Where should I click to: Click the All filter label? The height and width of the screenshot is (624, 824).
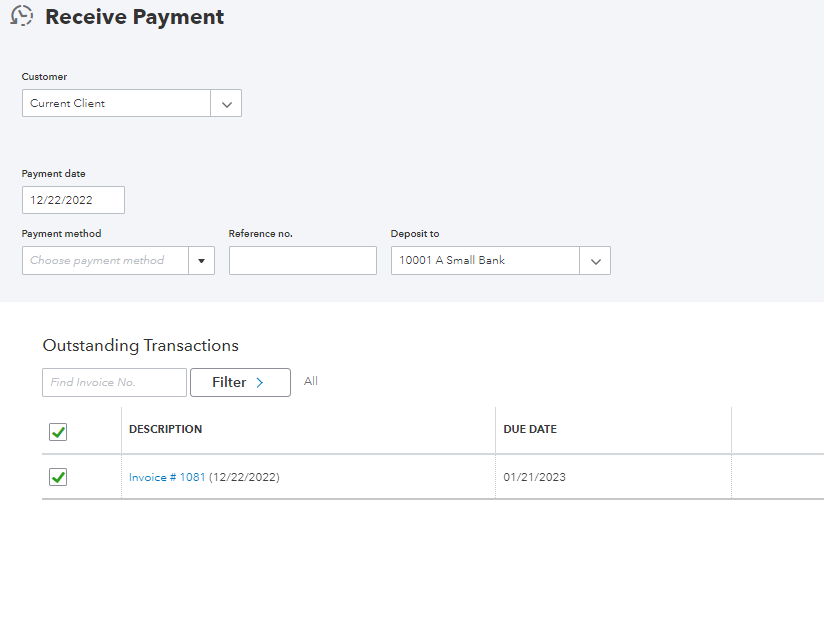point(311,381)
